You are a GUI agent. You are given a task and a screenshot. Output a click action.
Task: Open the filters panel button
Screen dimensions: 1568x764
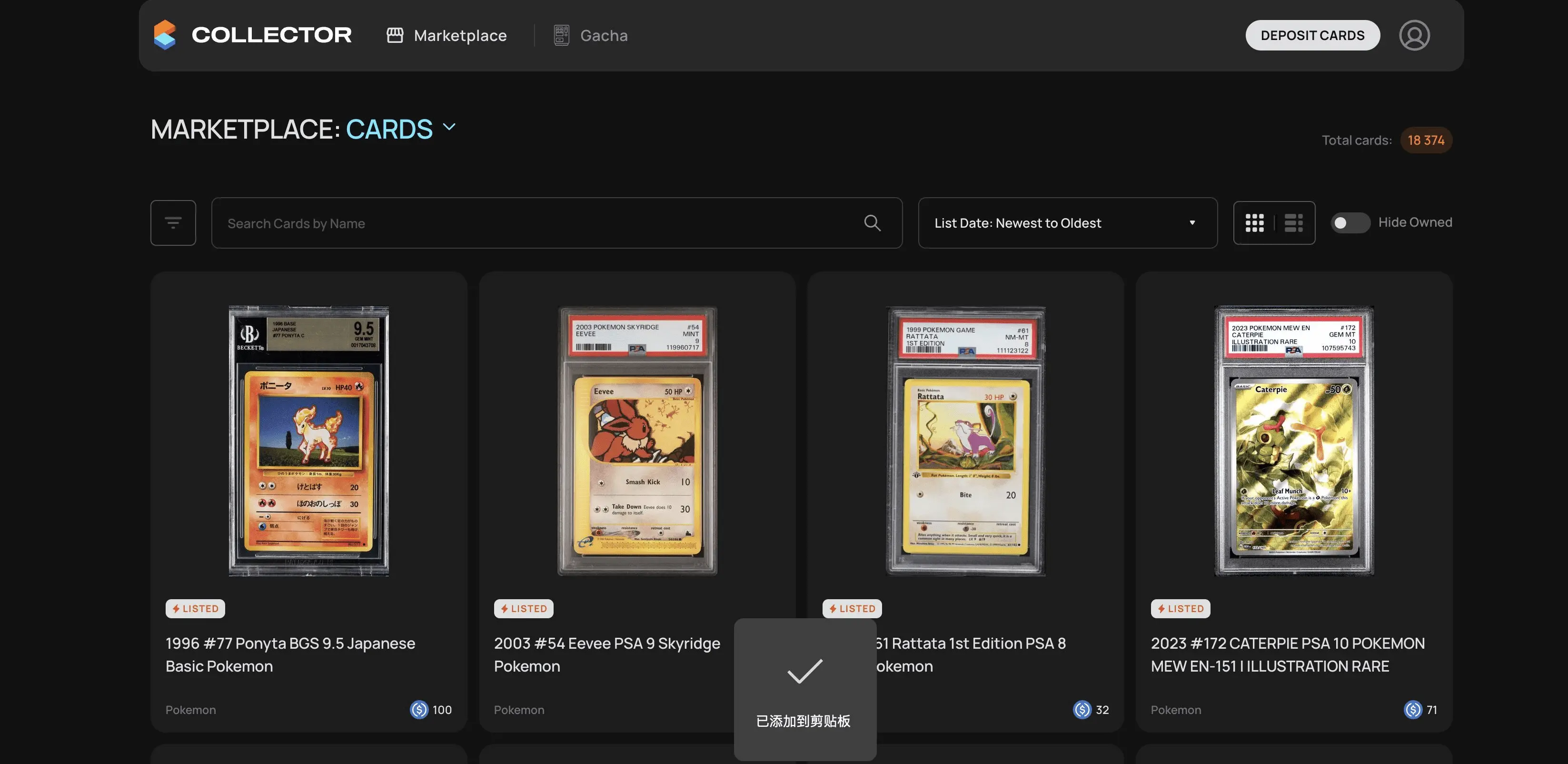tap(173, 223)
